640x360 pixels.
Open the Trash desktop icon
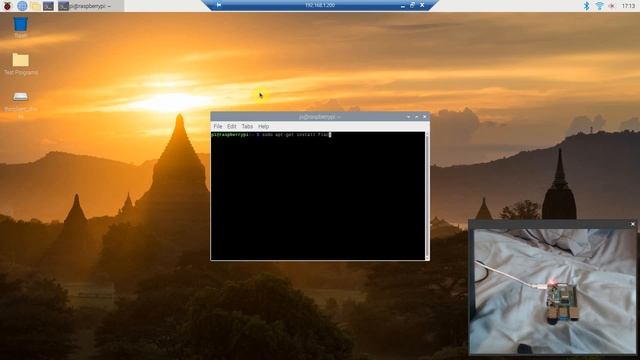pos(20,27)
